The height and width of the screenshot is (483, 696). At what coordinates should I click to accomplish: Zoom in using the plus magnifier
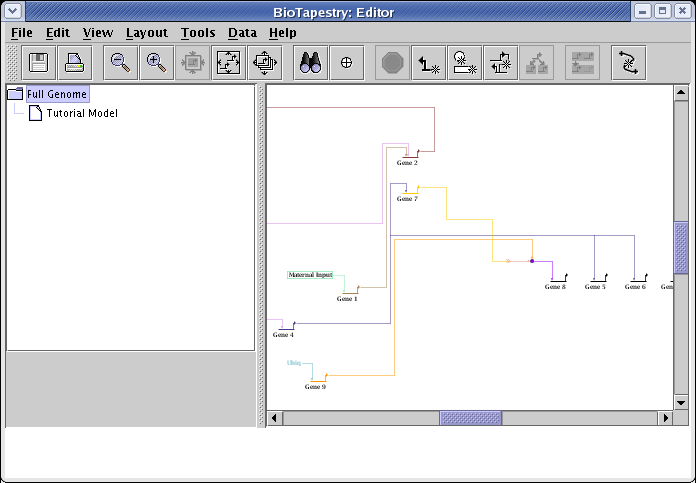(x=156, y=63)
